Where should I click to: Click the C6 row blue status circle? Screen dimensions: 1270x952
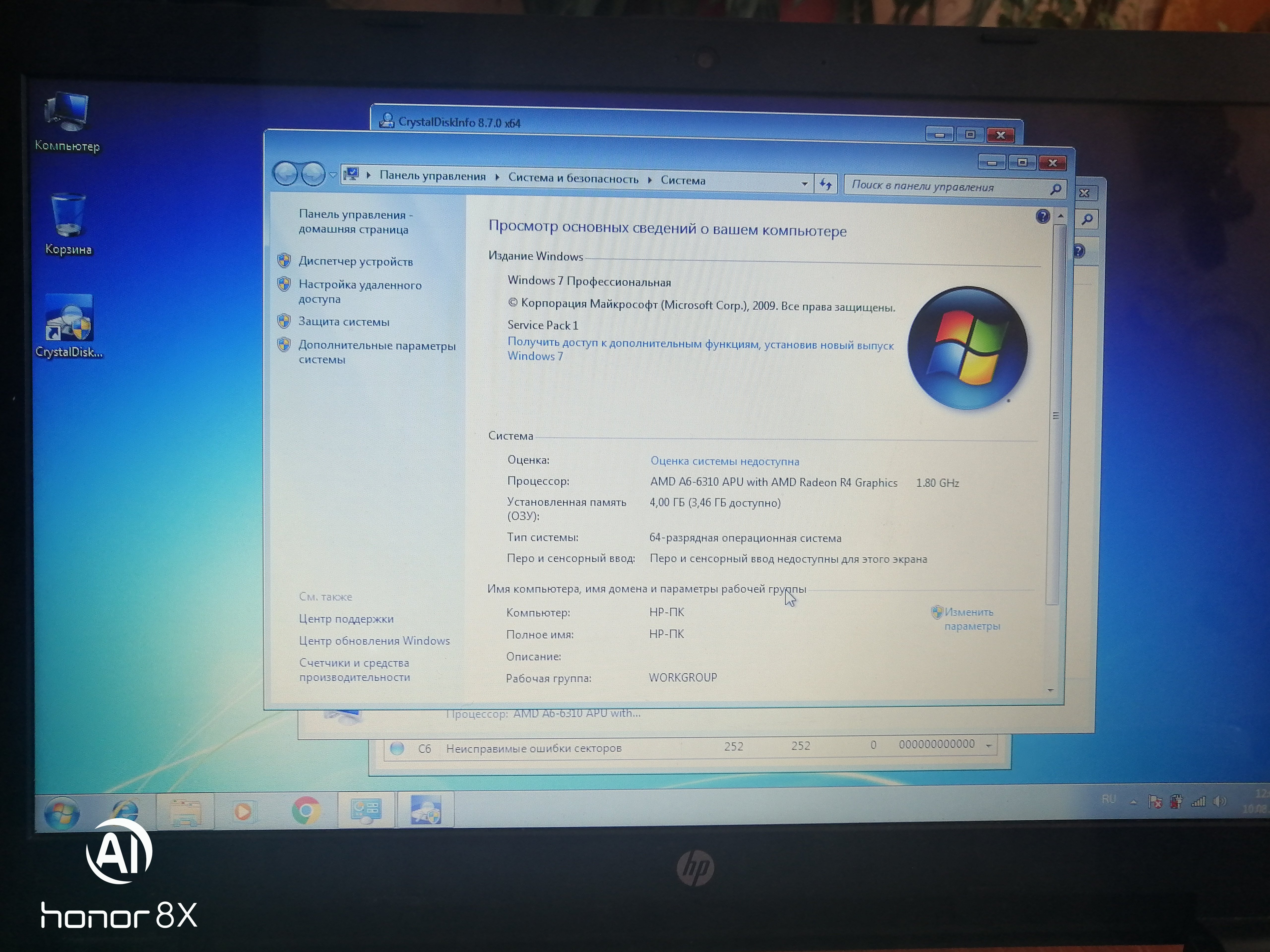[x=397, y=748]
